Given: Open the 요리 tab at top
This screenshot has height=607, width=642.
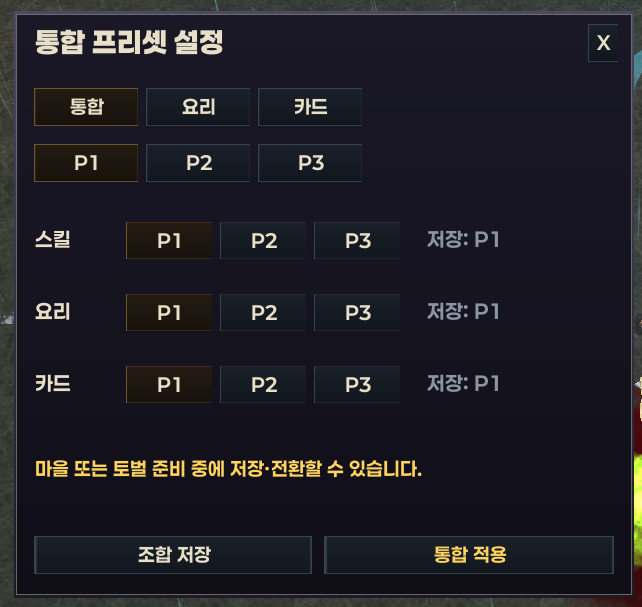Looking at the screenshot, I should [198, 107].
